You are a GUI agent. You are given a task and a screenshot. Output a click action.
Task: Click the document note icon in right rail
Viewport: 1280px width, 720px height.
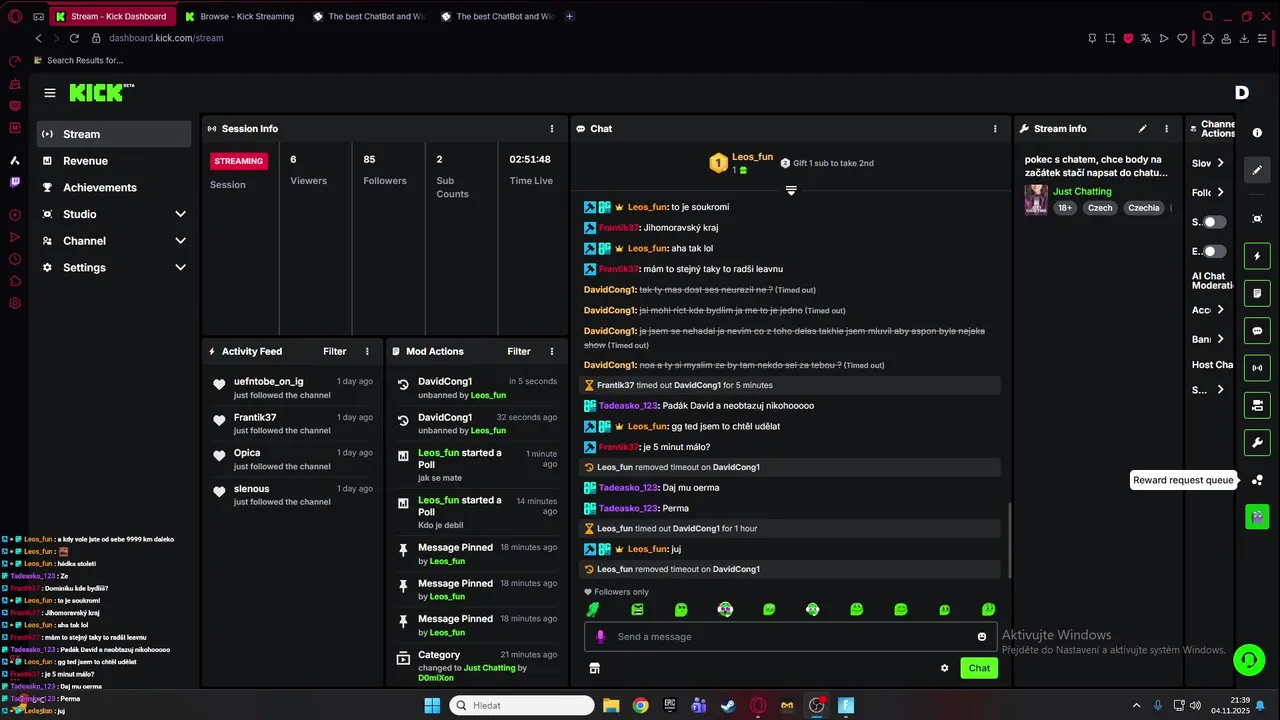1257,293
